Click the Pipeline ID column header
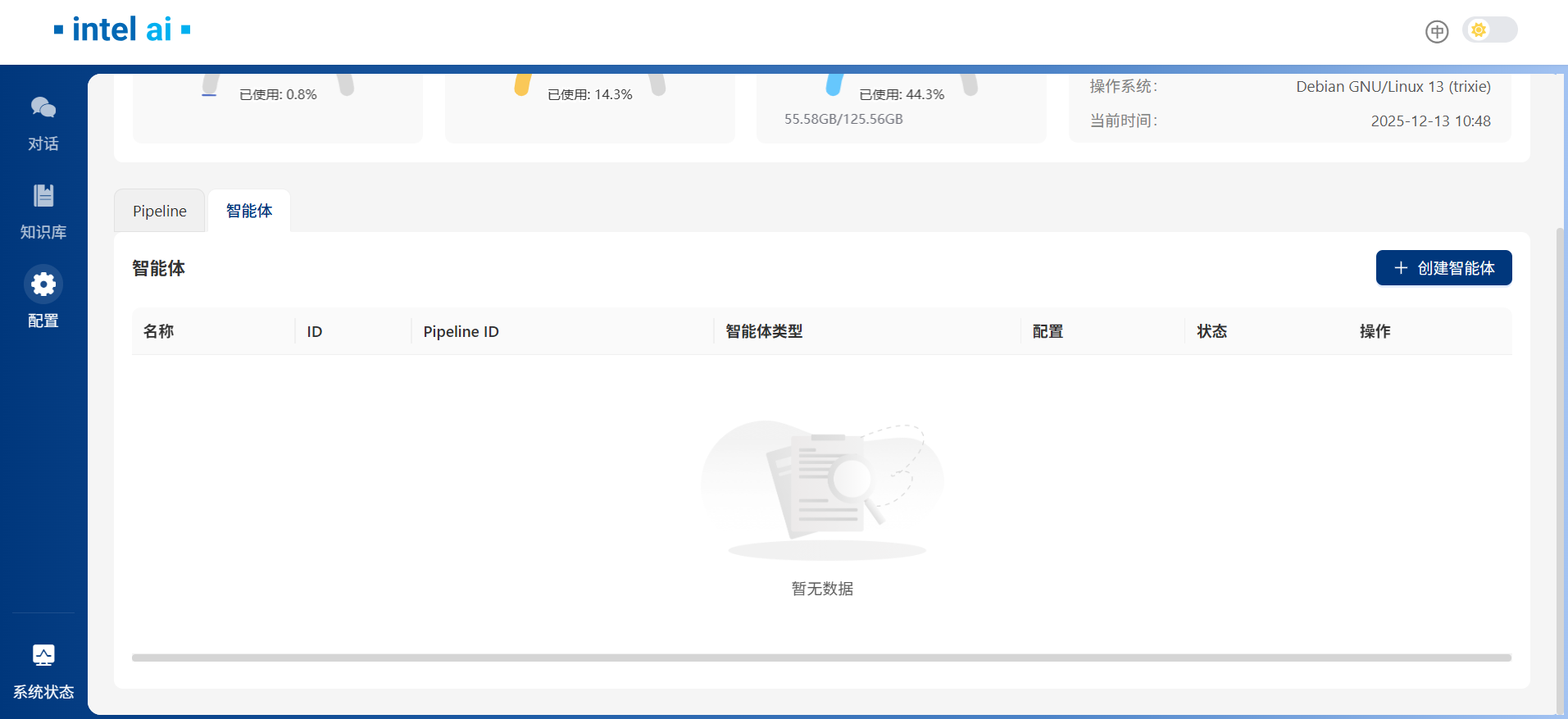This screenshot has width=1568, height=719. [461, 331]
